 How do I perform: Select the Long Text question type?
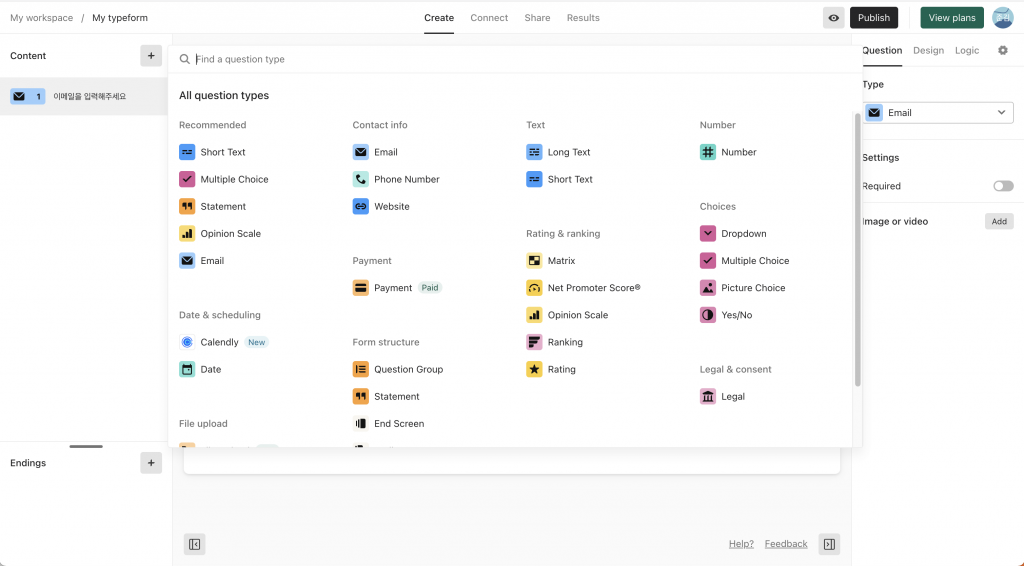[x=558, y=152]
